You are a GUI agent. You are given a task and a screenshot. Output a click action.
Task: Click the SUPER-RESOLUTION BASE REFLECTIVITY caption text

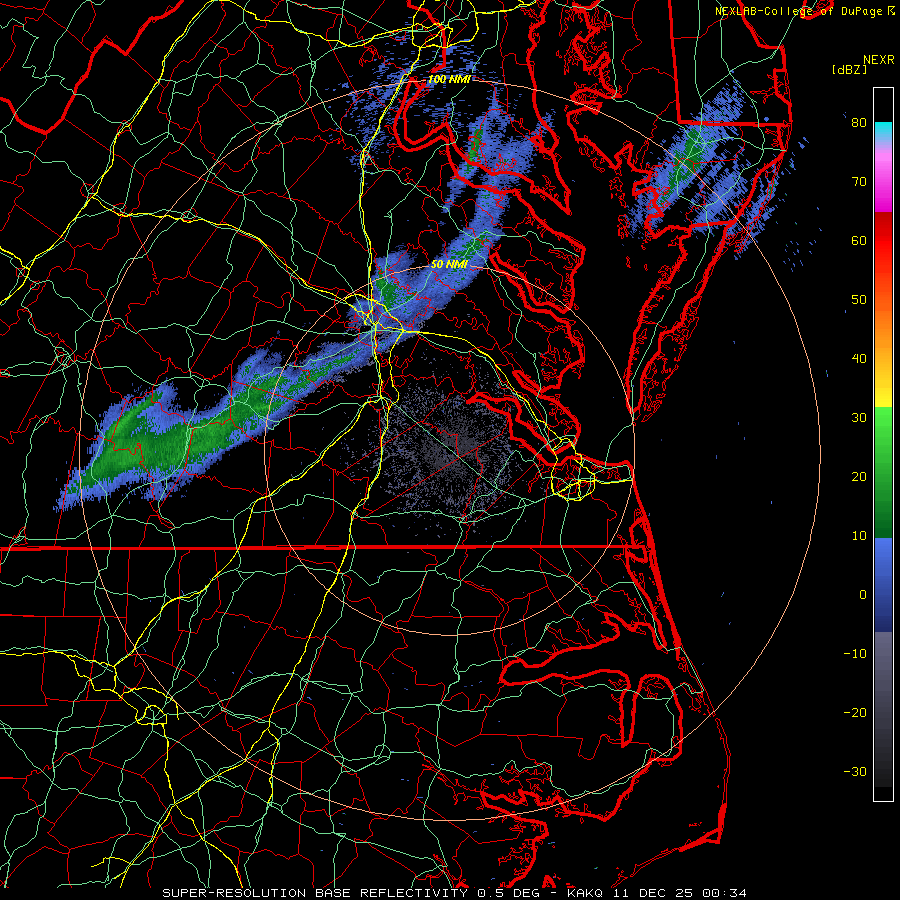315,893
